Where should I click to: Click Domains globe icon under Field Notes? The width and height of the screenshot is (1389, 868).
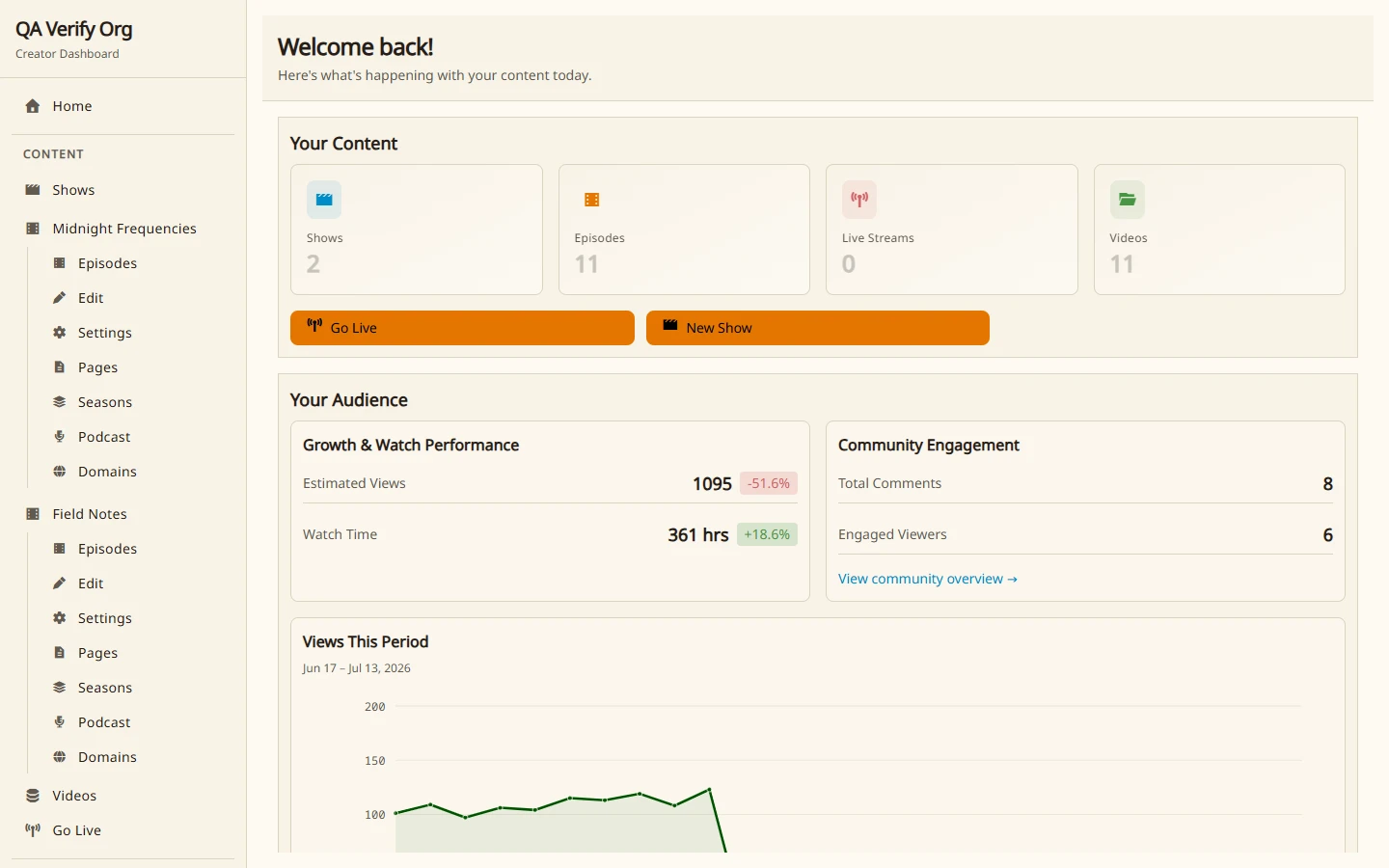(60, 757)
